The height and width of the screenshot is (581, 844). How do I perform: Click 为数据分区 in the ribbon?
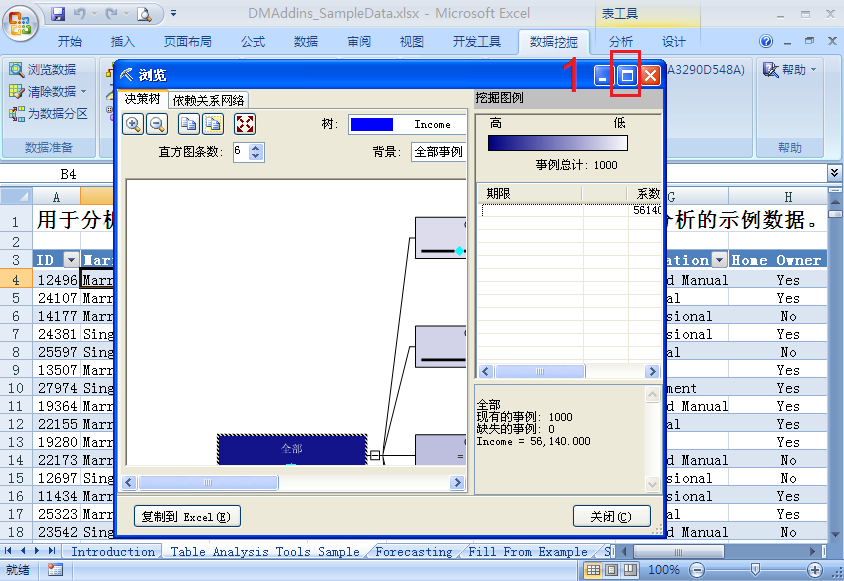pyautogui.click(x=48, y=114)
